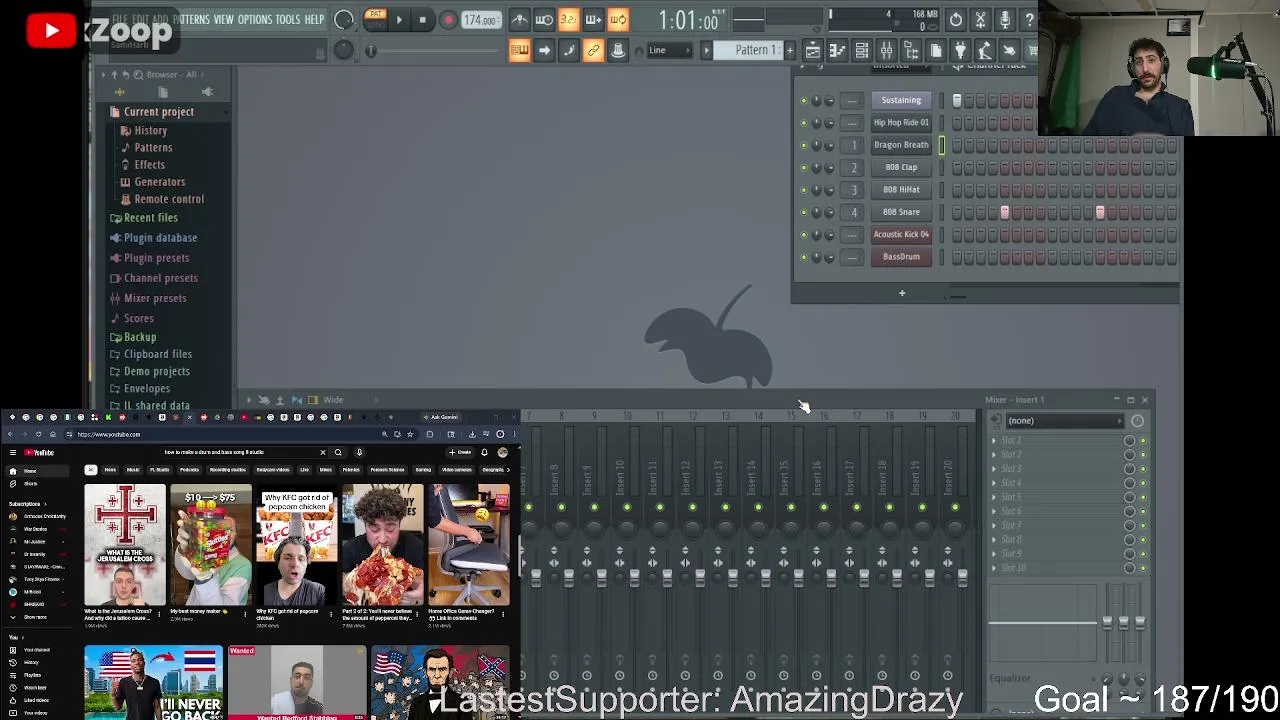Open the Jerusalem Cross video thumbnail

[125, 544]
